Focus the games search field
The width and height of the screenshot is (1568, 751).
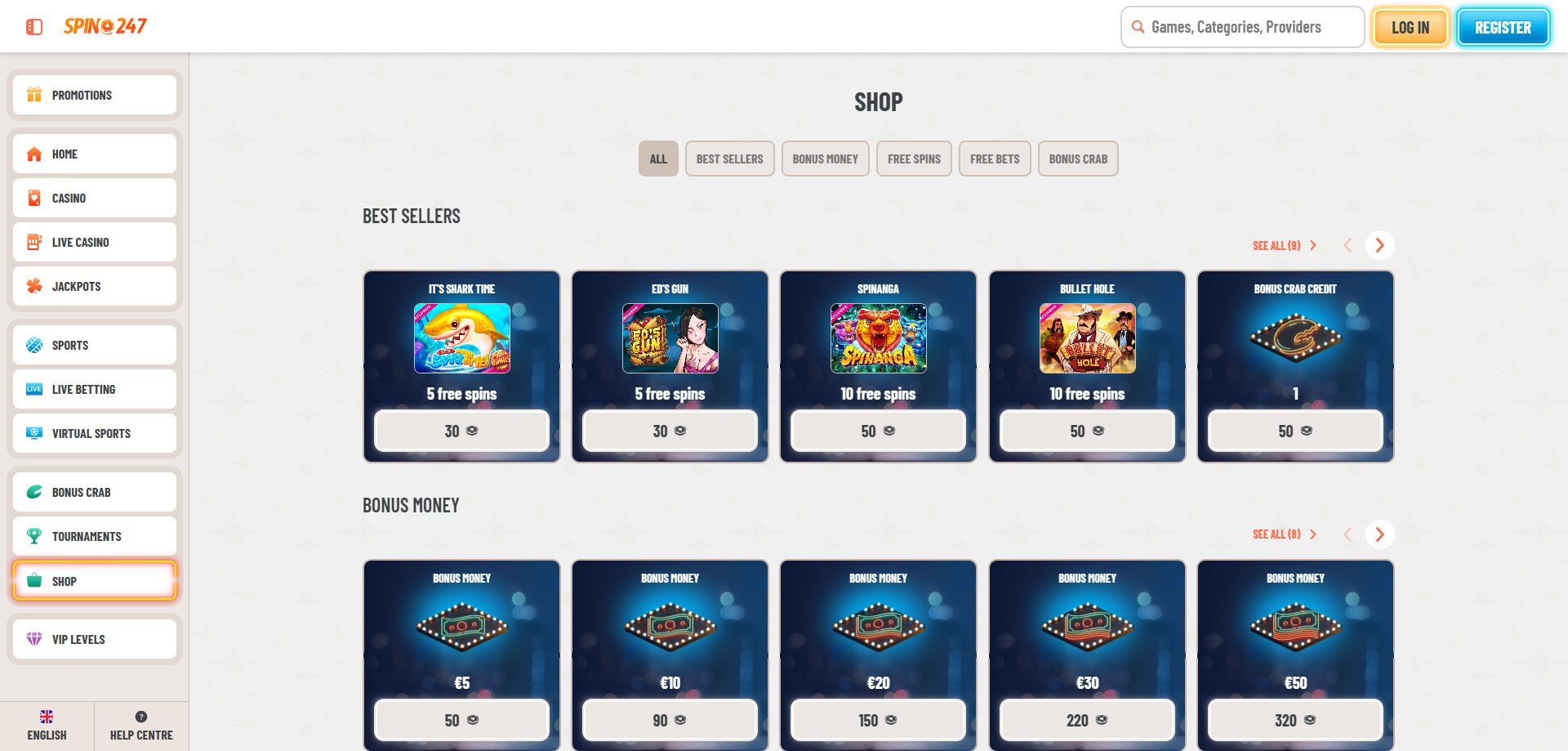click(x=1242, y=27)
